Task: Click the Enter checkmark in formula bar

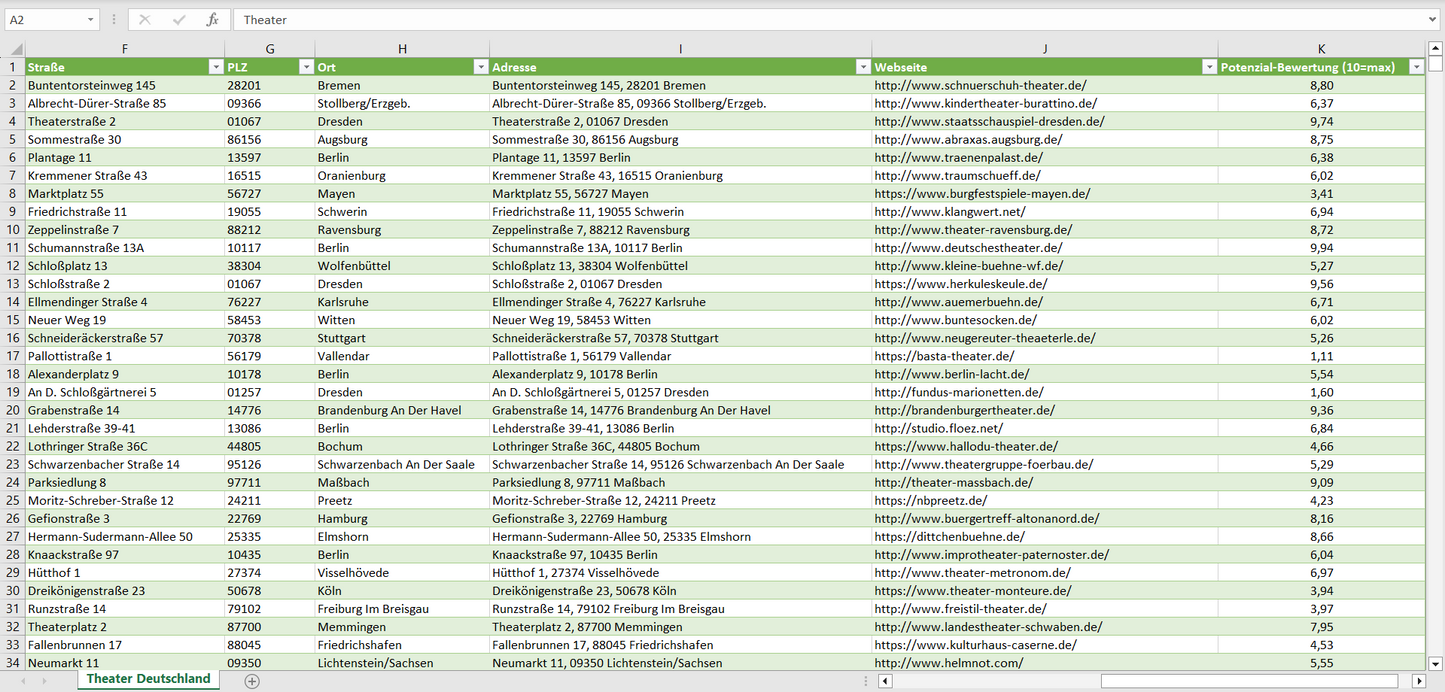Action: point(179,20)
